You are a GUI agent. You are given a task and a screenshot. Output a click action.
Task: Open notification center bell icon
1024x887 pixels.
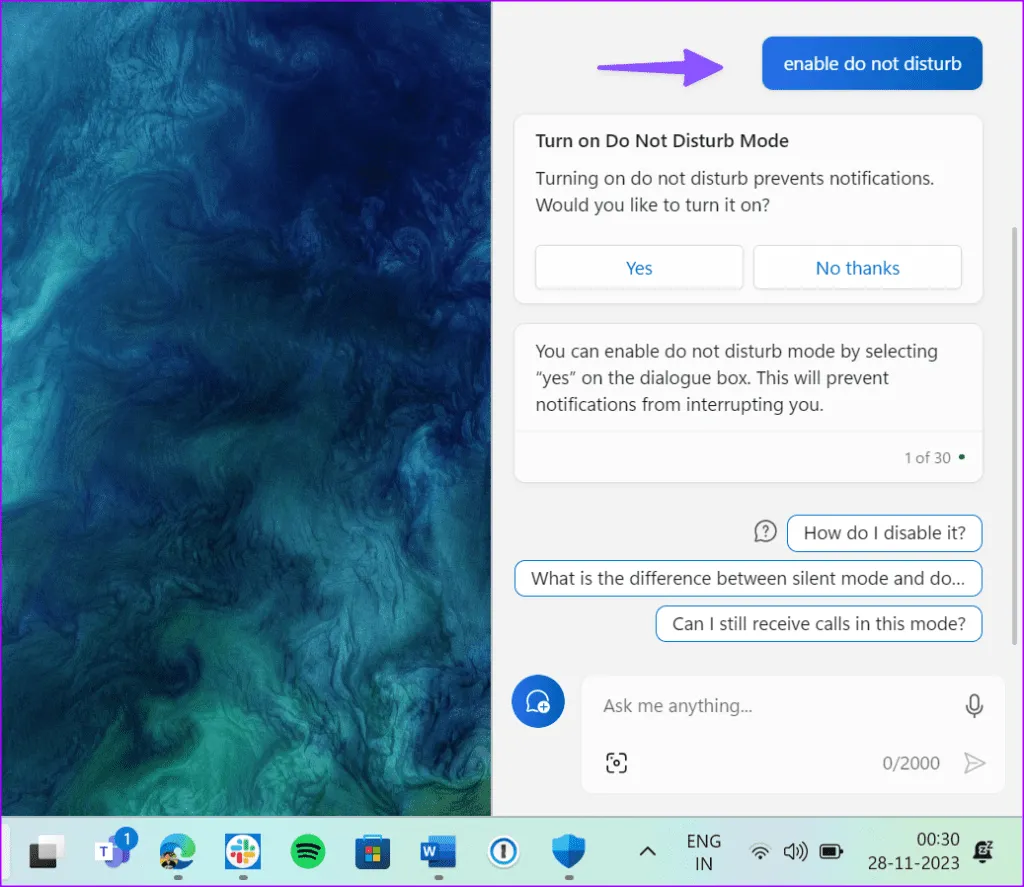(x=985, y=851)
